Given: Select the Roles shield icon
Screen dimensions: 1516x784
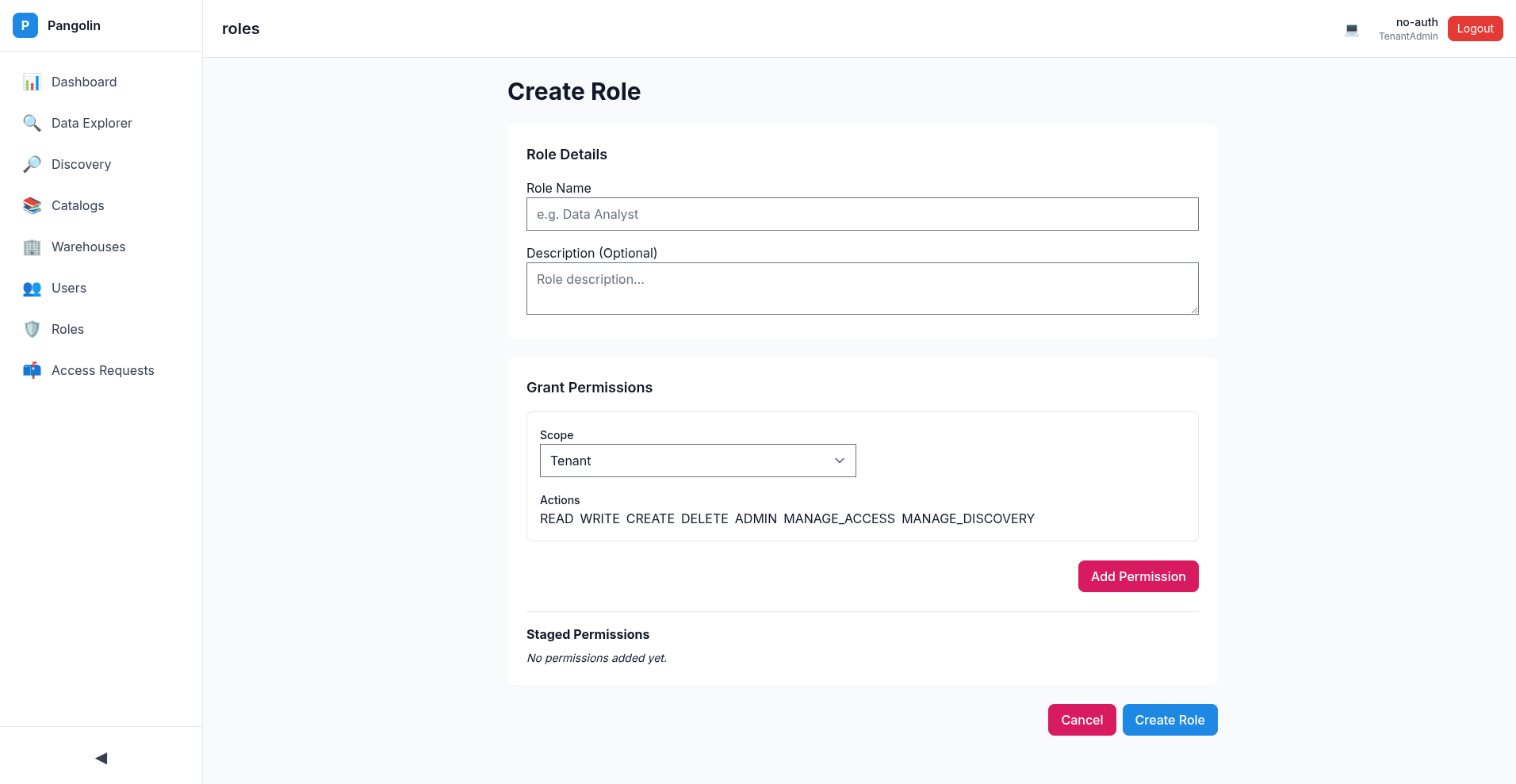Looking at the screenshot, I should 32,329.
